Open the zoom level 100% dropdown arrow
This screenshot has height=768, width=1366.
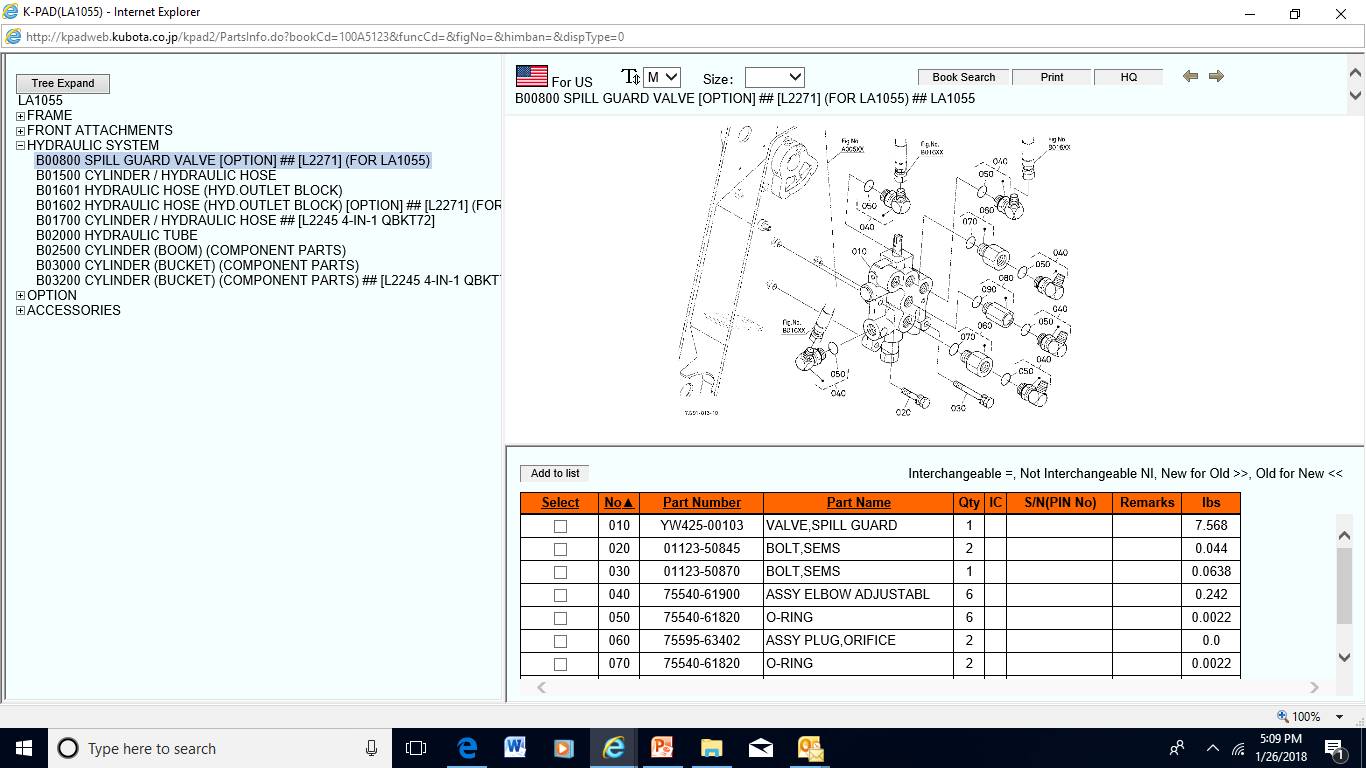1339,717
